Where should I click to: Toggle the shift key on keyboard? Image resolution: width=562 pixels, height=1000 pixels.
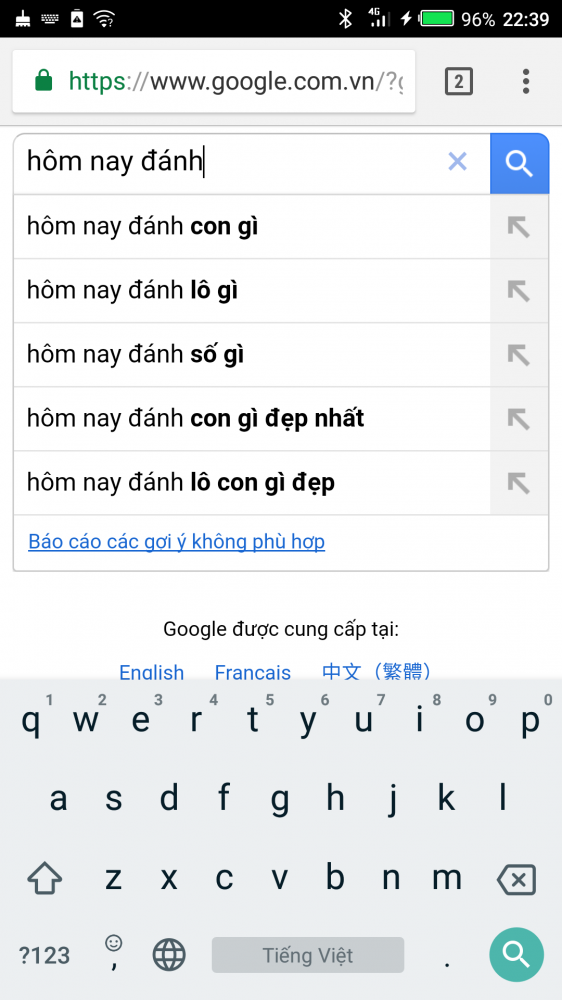(x=45, y=879)
